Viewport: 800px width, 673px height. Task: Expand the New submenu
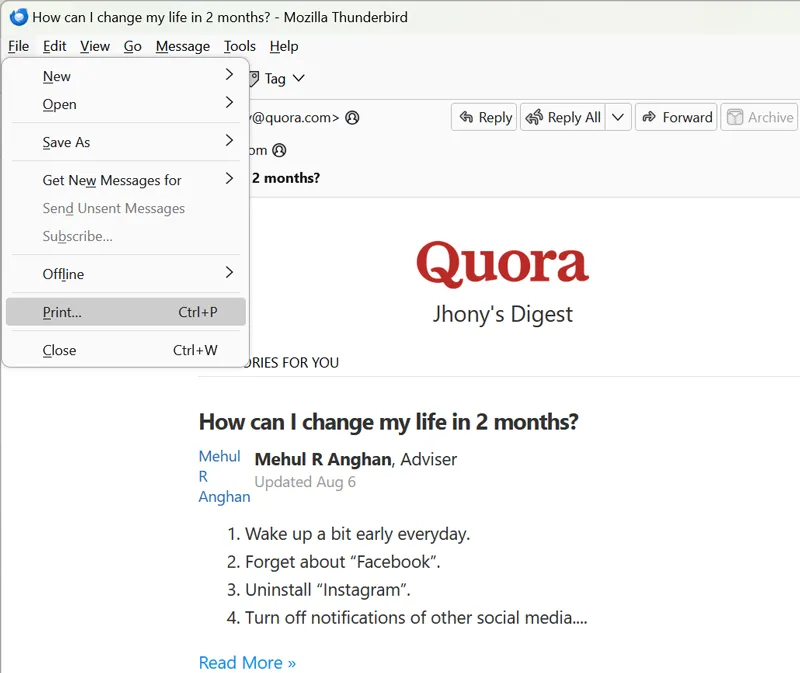pos(126,76)
